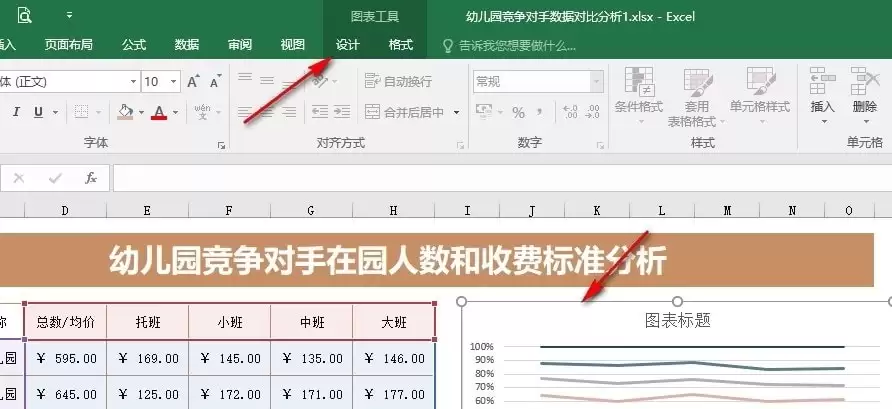This screenshot has height=409, width=892.
Task: Select the 托班 header cell
Action: tap(147, 323)
